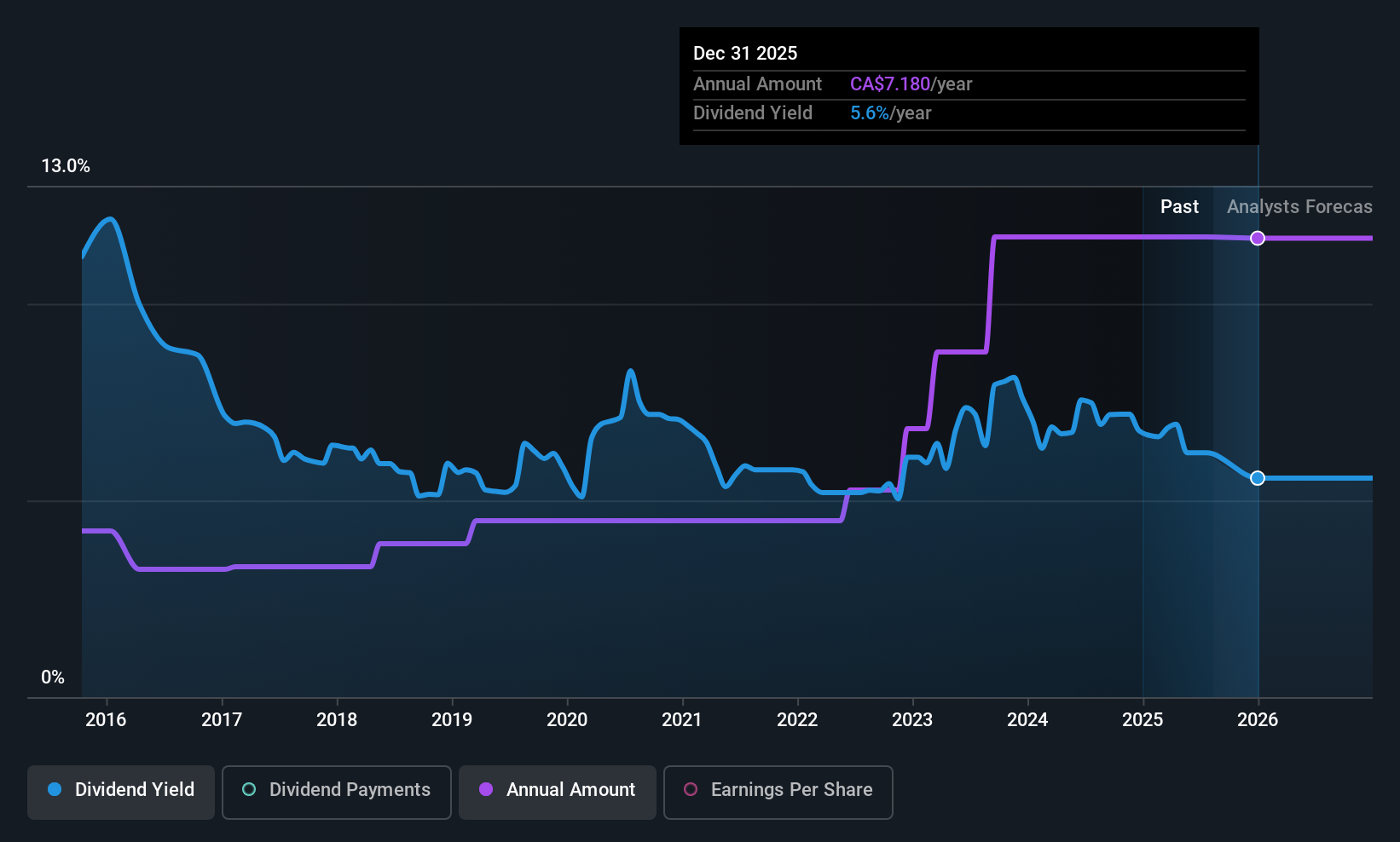
Task: Click the 2025 x-axis label
Action: click(x=1143, y=720)
